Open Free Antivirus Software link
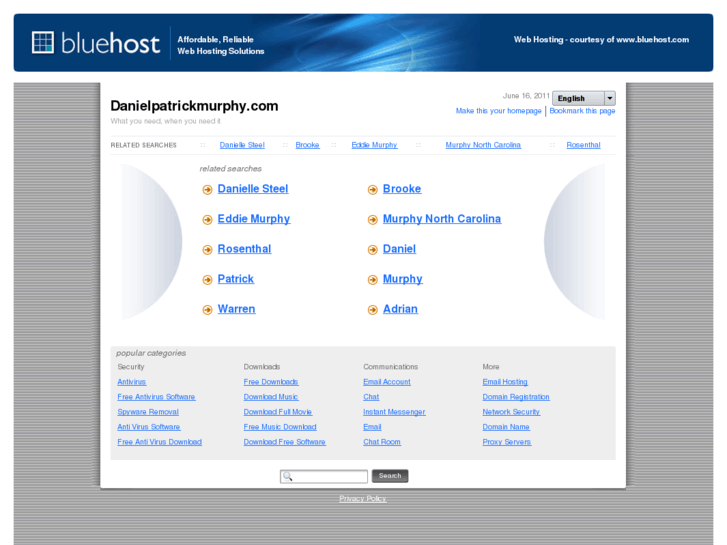Image resolution: width=727 pixels, height=545 pixels. [x=156, y=397]
